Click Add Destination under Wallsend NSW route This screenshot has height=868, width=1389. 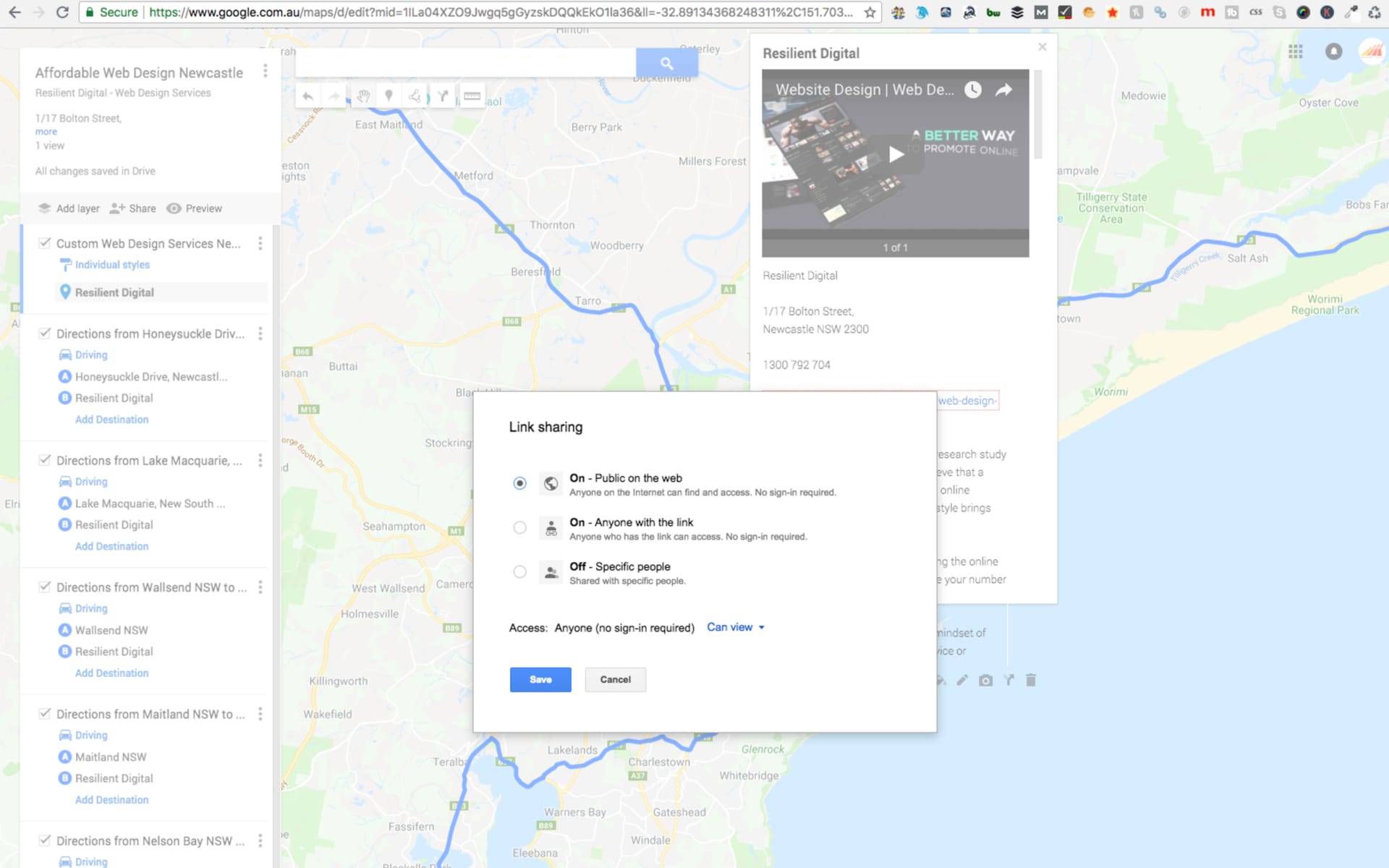coord(112,673)
